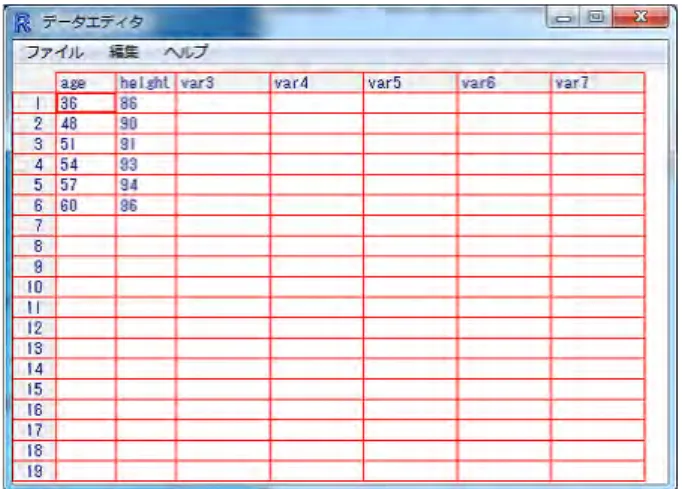
Task: Click empty var5 cell in row 3
Action: [410, 144]
